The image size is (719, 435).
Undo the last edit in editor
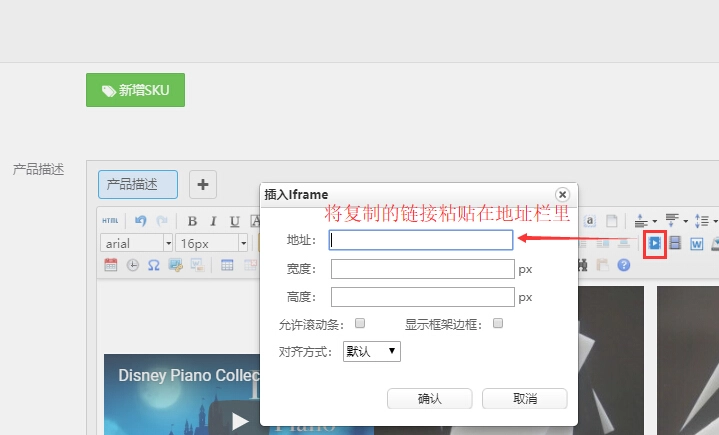141,221
